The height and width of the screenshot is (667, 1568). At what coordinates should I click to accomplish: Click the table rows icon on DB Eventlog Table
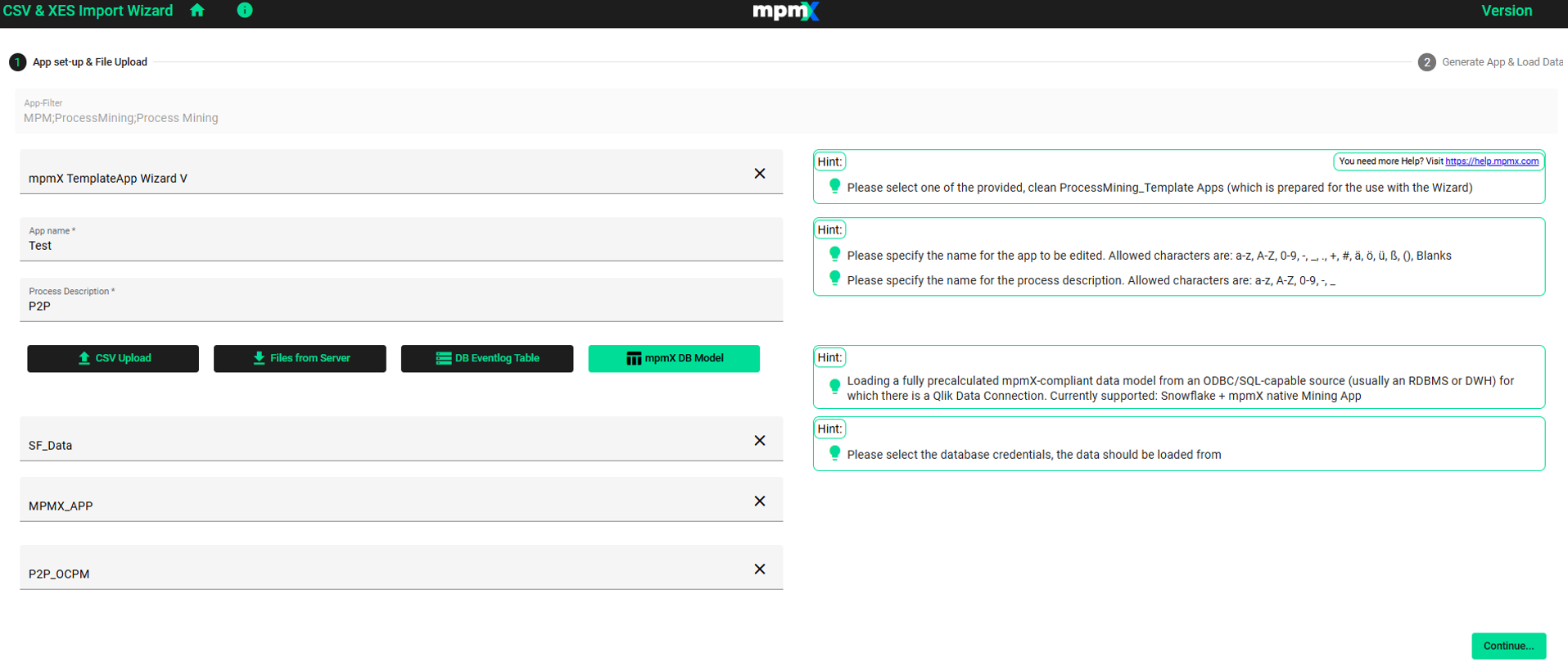(443, 358)
